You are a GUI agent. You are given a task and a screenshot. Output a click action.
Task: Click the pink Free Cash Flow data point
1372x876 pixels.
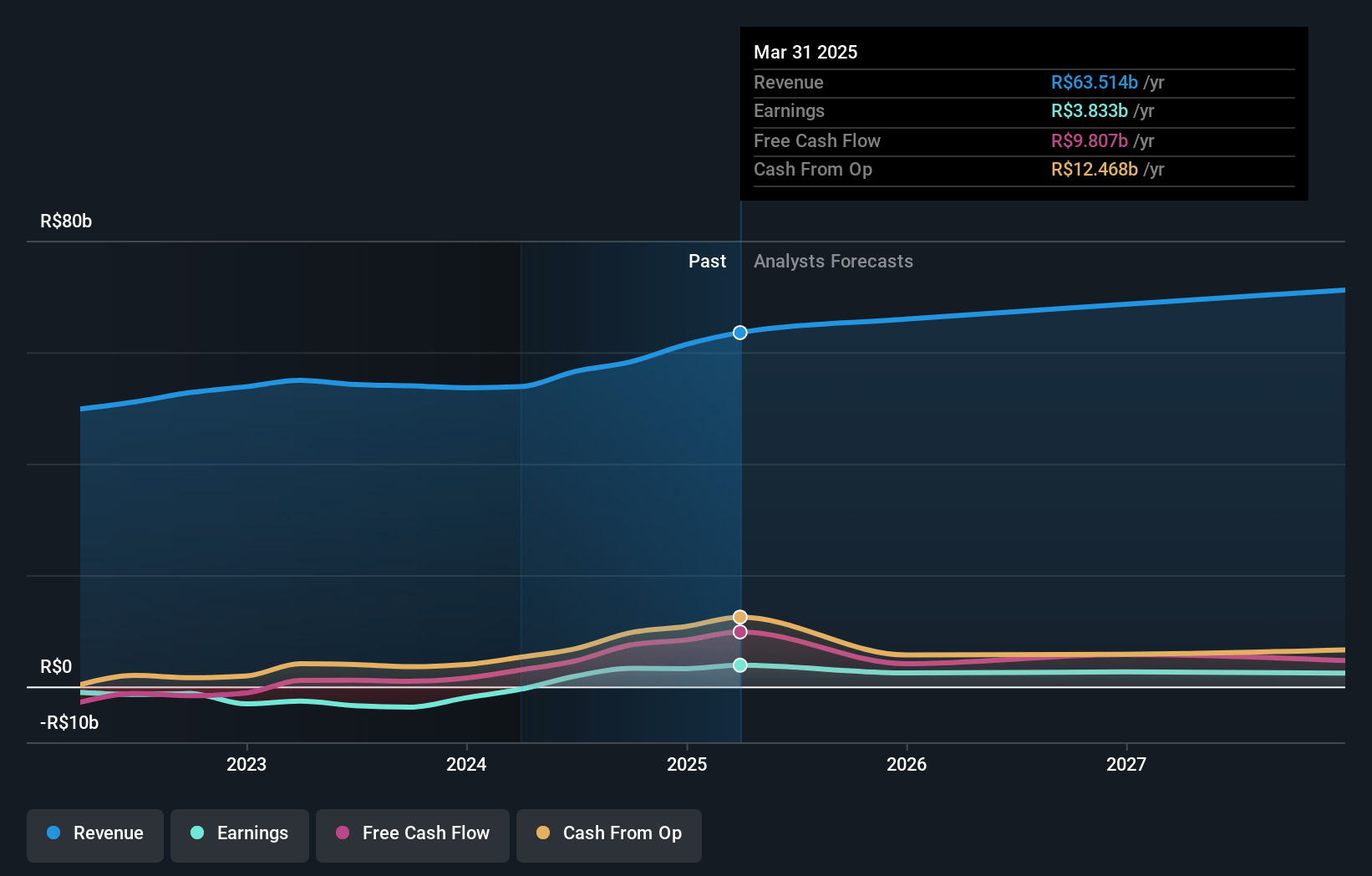[740, 632]
